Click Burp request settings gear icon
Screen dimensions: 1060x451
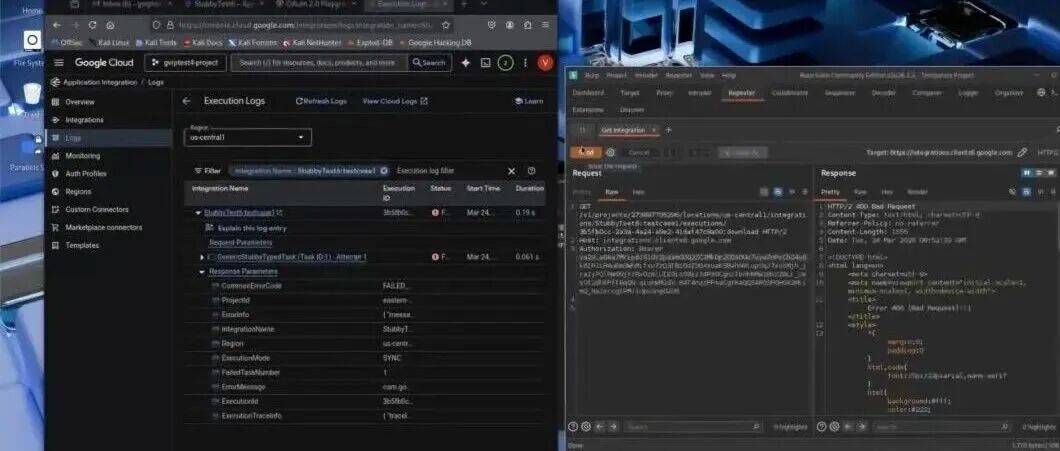[x=610, y=153]
